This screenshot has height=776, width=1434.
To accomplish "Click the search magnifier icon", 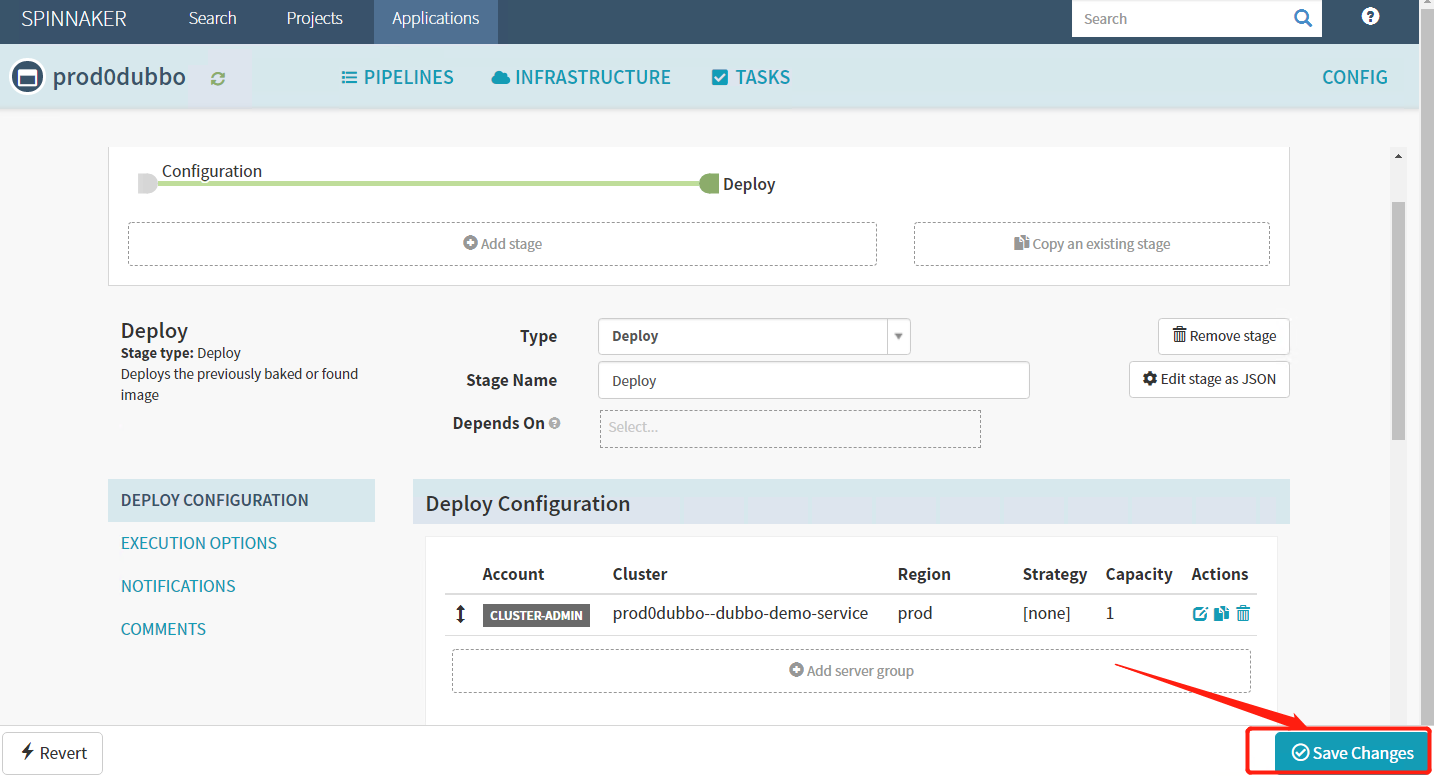I will click(x=1302, y=18).
